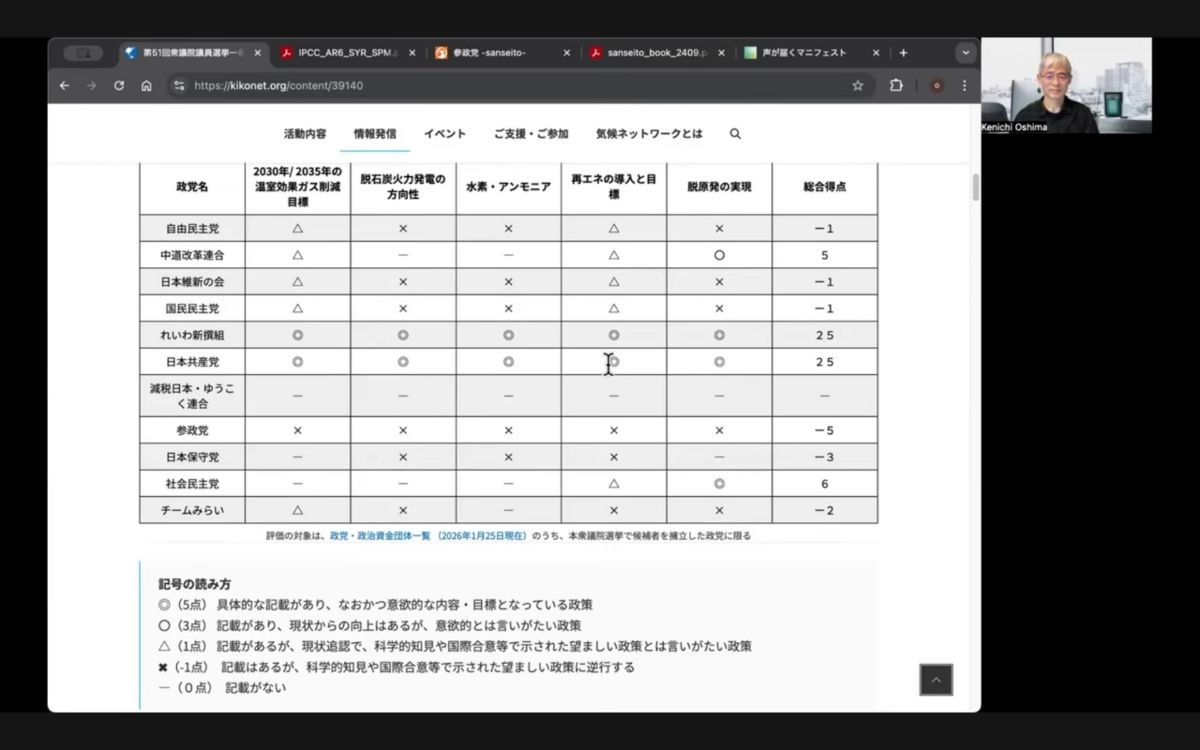1200x750 pixels.
Task: Open the 活動内容 navigation menu
Action: click(304, 134)
